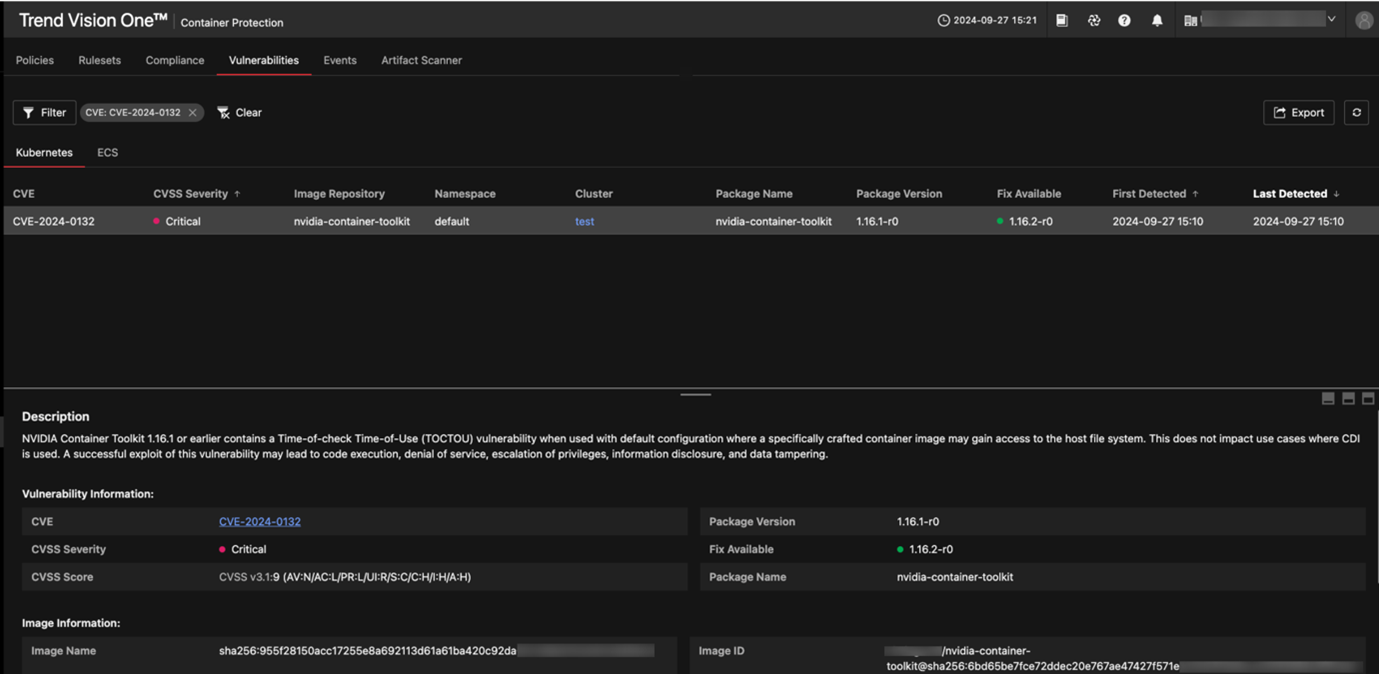Open the documentation book icon in header

(x=1062, y=21)
